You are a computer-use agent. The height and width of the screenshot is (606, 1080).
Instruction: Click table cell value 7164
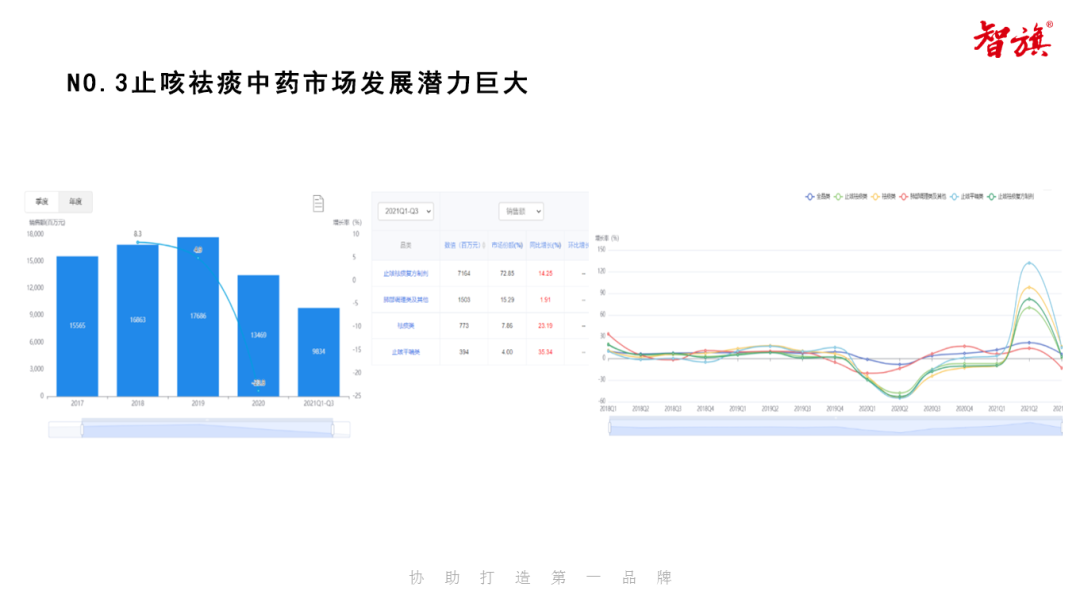coord(464,274)
